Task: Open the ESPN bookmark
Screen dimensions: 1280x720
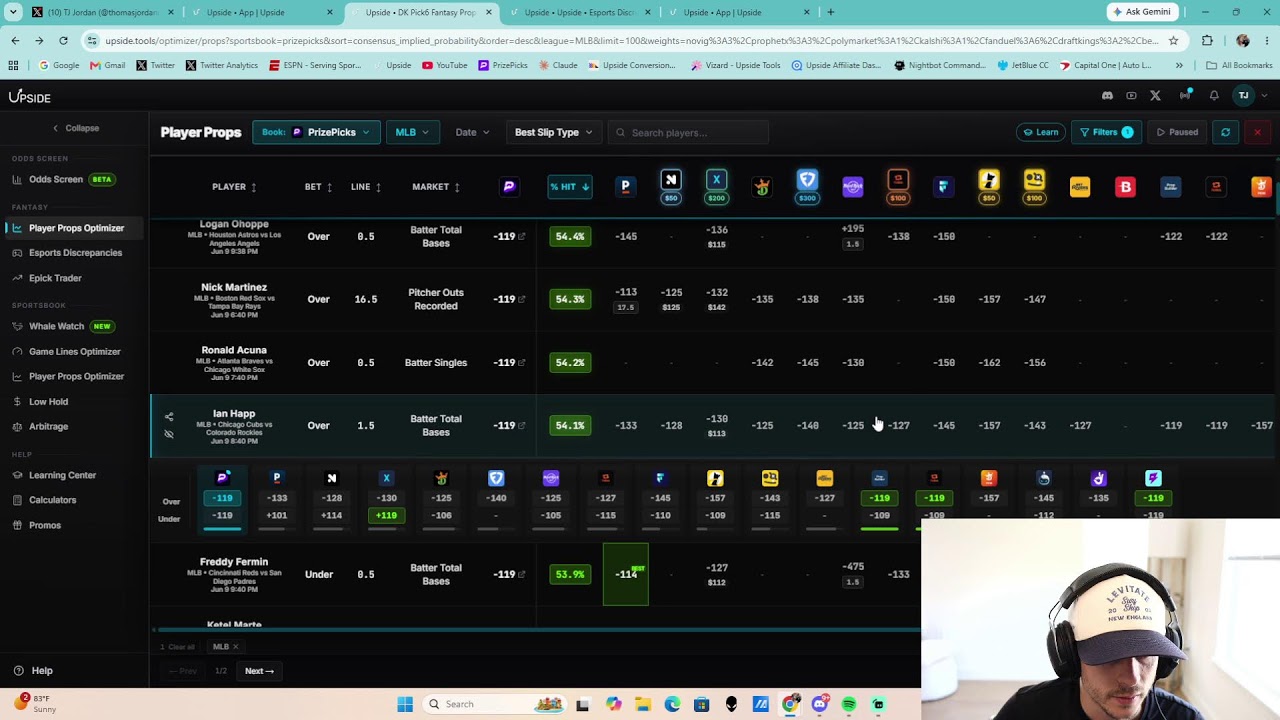Action: pos(316,65)
